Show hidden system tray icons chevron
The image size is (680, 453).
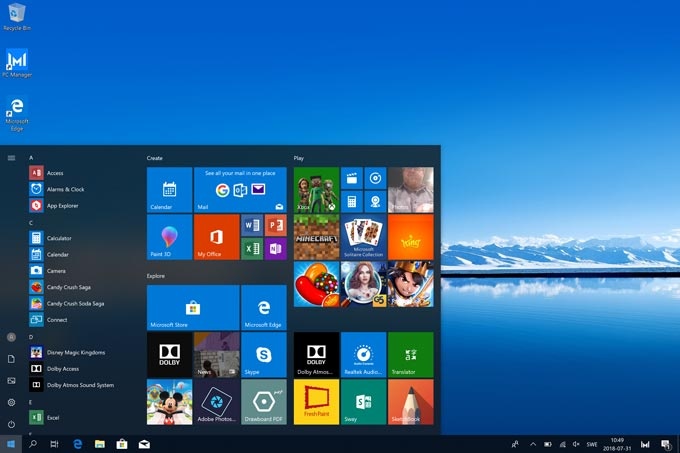coord(532,443)
